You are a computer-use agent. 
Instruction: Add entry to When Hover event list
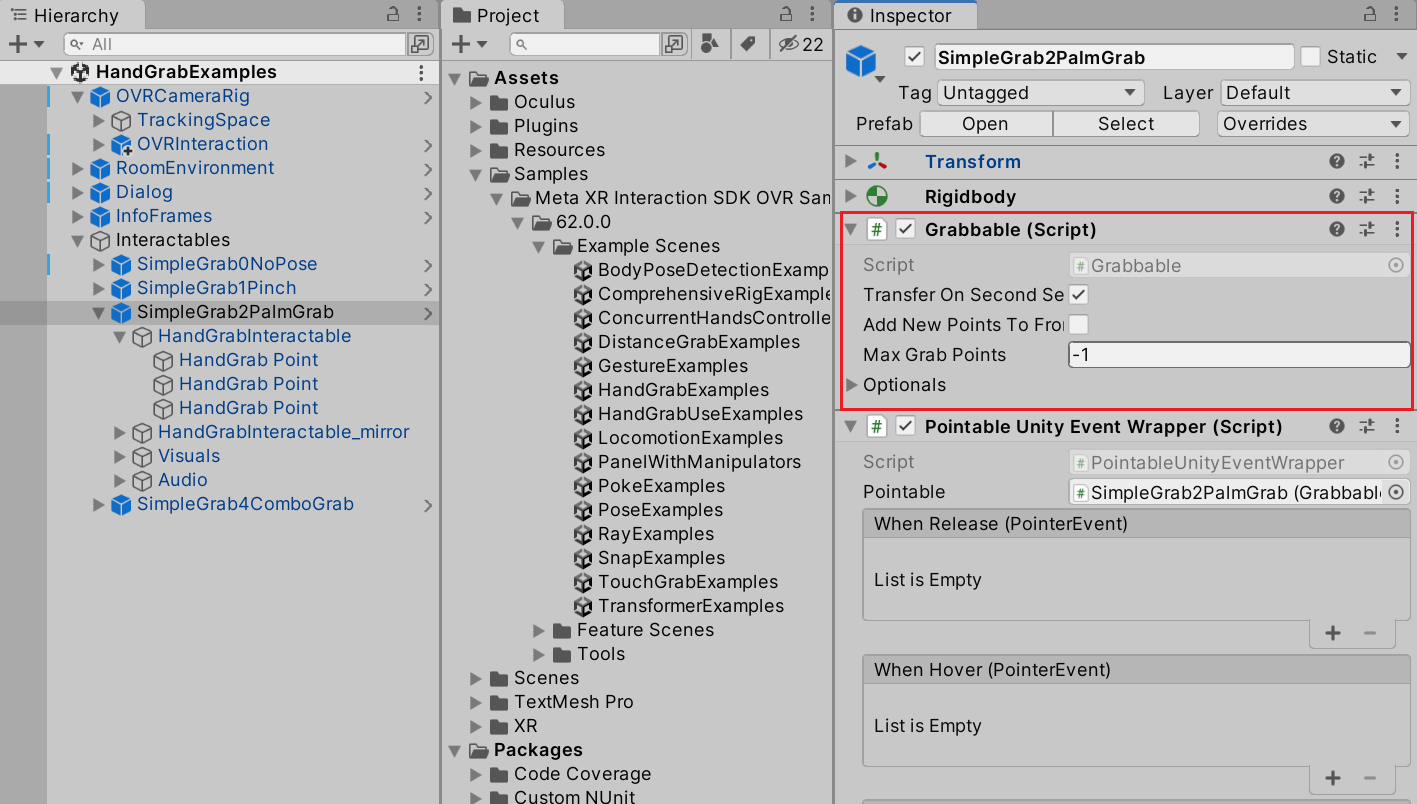tap(1333, 778)
